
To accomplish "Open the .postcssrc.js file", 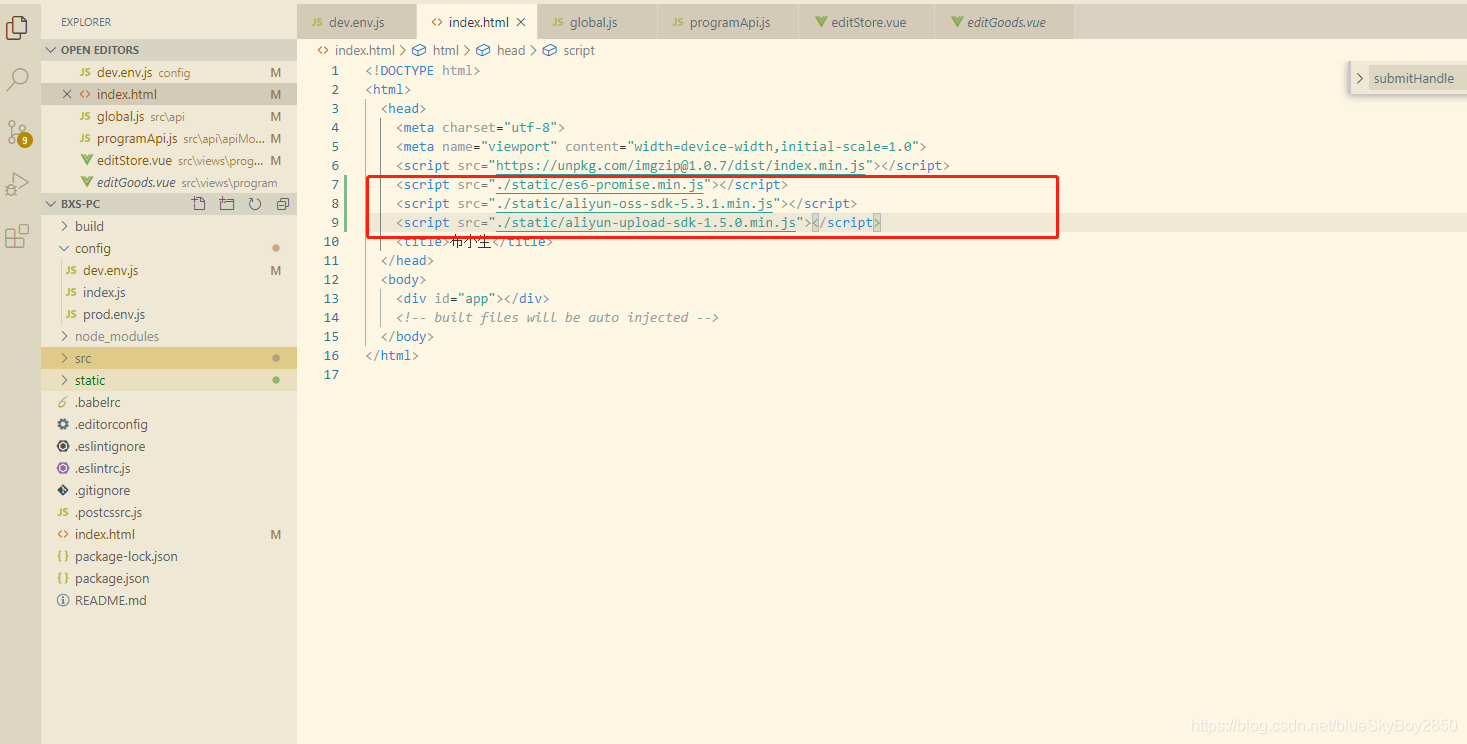I will click(169, 512).
